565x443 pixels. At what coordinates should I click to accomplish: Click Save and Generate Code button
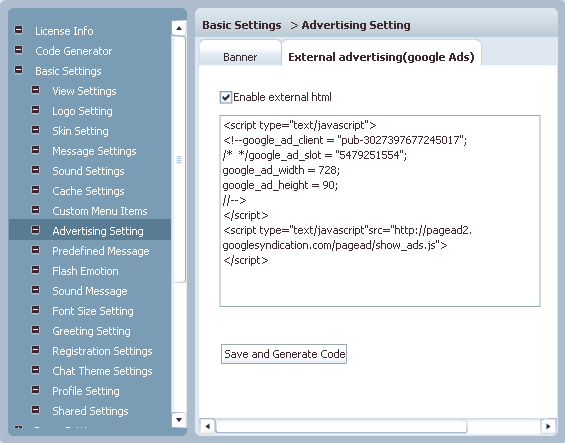(284, 354)
